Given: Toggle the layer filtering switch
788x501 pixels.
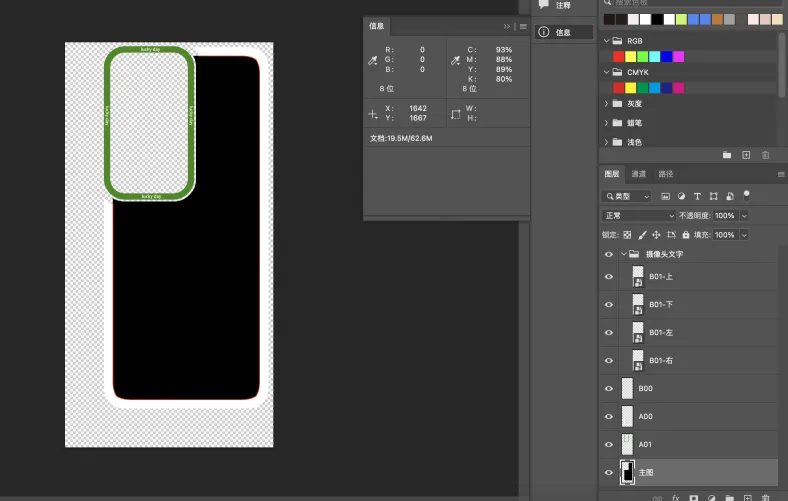Looking at the screenshot, I should [x=745, y=196].
